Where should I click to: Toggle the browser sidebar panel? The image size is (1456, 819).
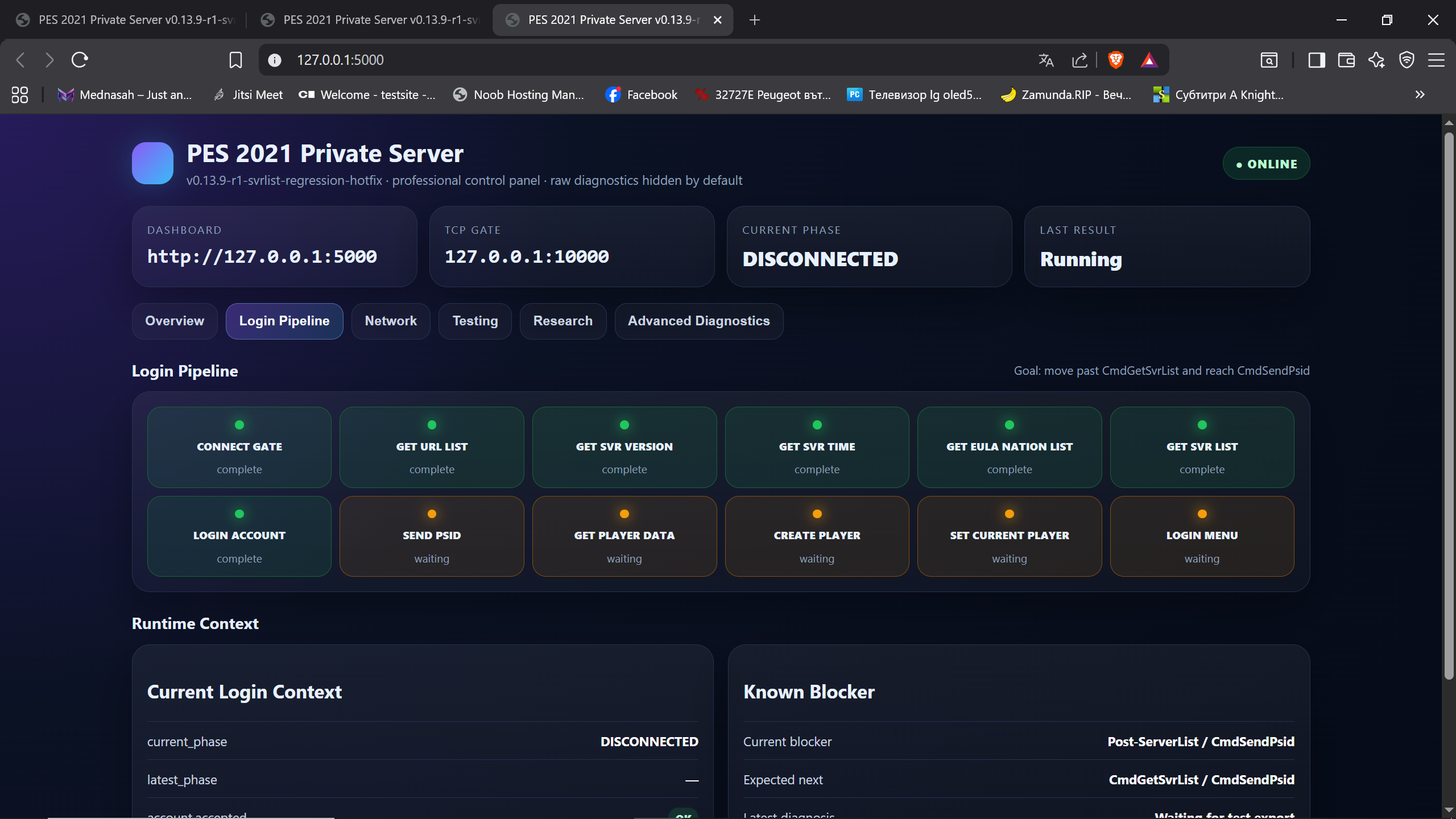1317,60
